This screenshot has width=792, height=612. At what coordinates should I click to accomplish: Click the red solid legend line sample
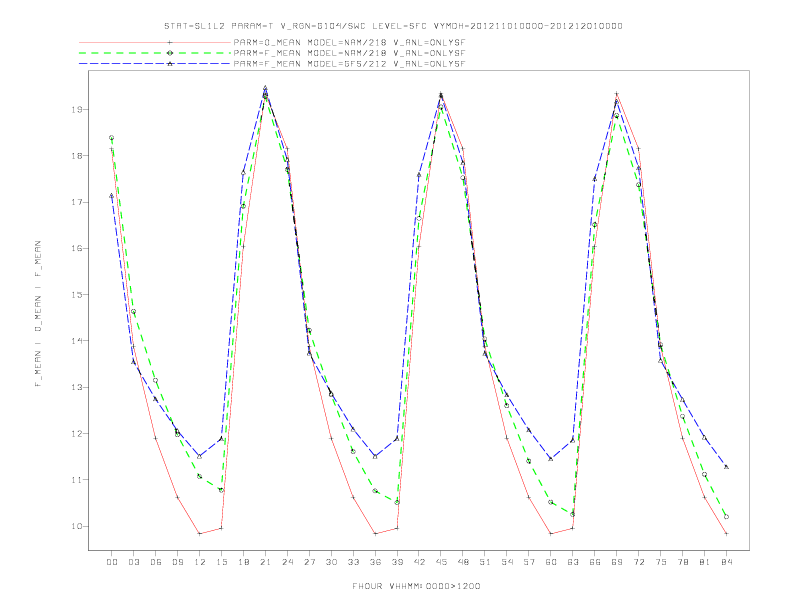click(155, 42)
